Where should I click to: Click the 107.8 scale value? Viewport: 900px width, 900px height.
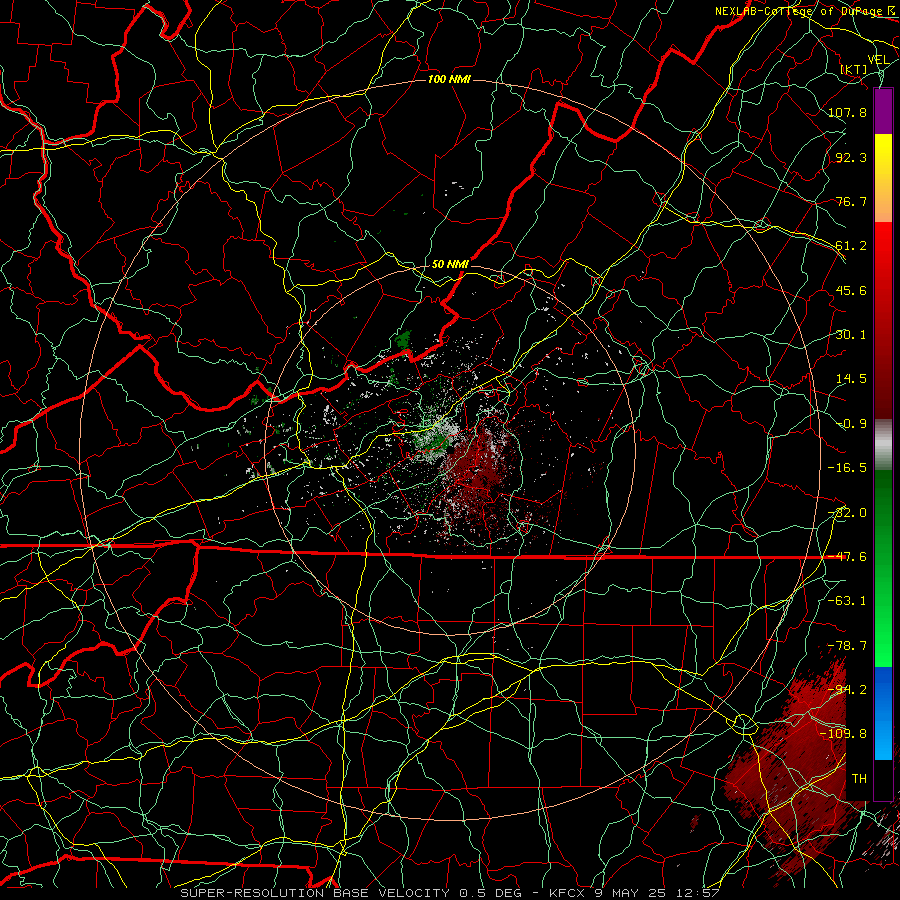tap(847, 112)
